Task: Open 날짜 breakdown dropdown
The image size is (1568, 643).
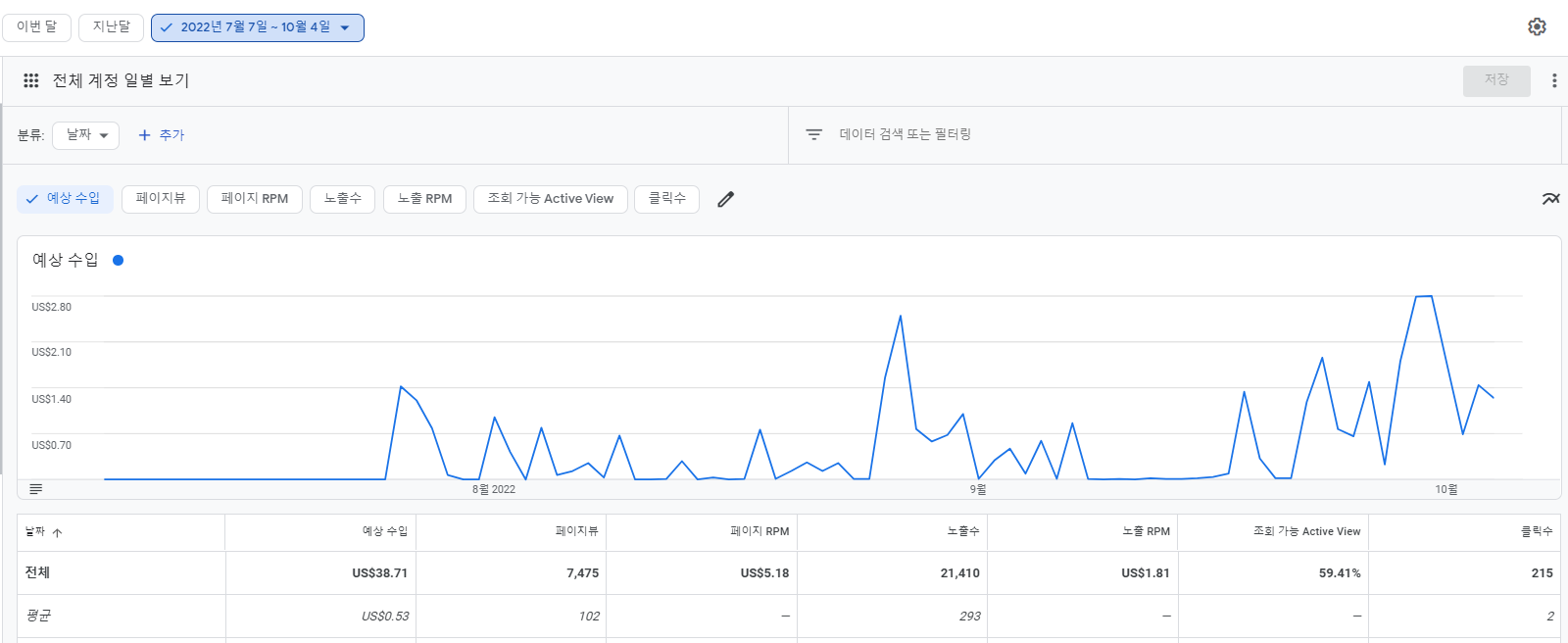Action: [x=86, y=135]
